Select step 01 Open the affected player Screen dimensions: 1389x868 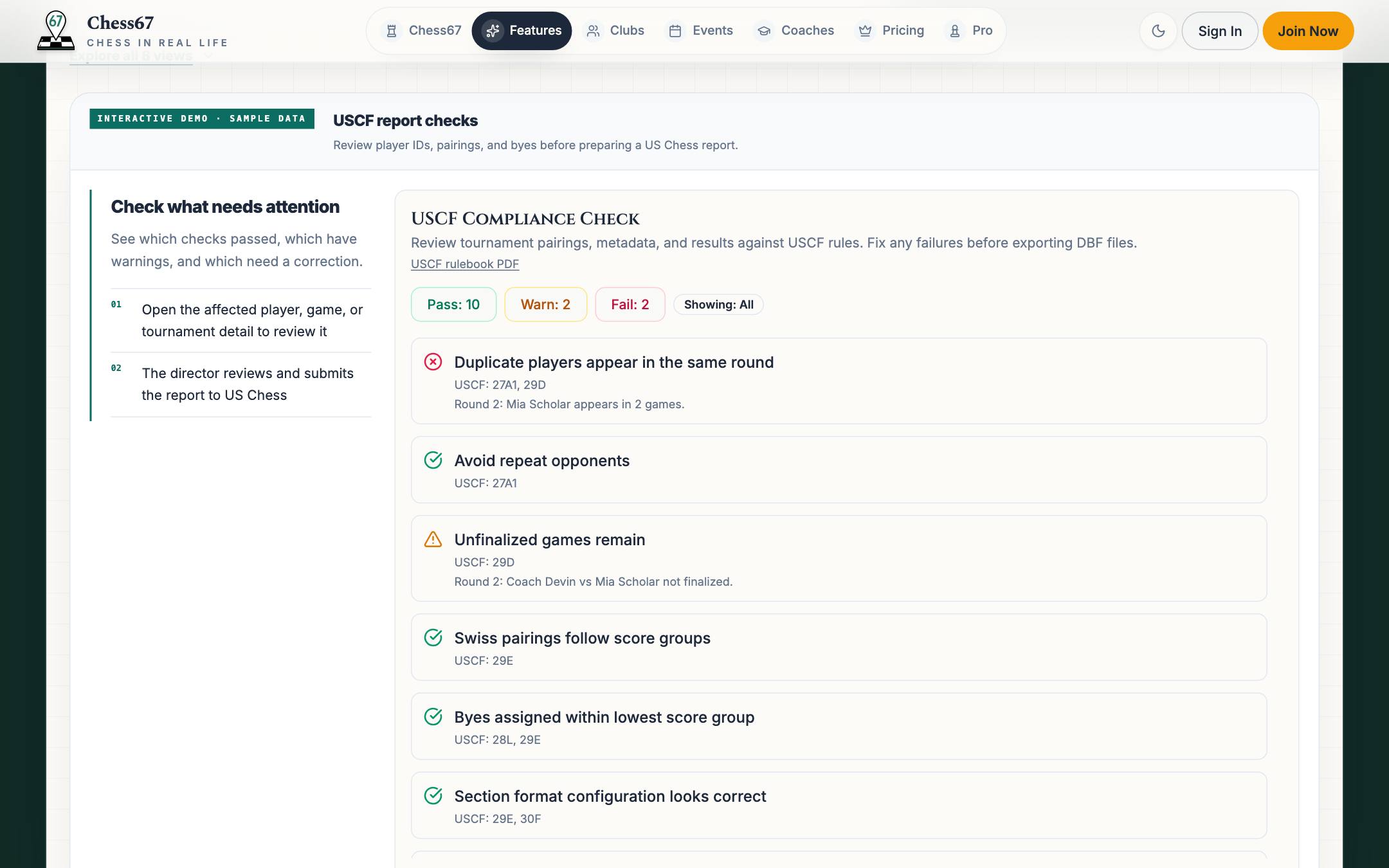[241, 320]
